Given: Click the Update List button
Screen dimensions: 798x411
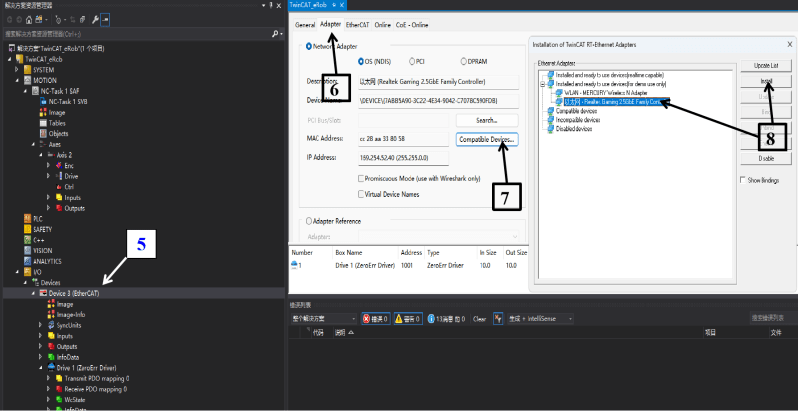Looking at the screenshot, I should point(766,66).
